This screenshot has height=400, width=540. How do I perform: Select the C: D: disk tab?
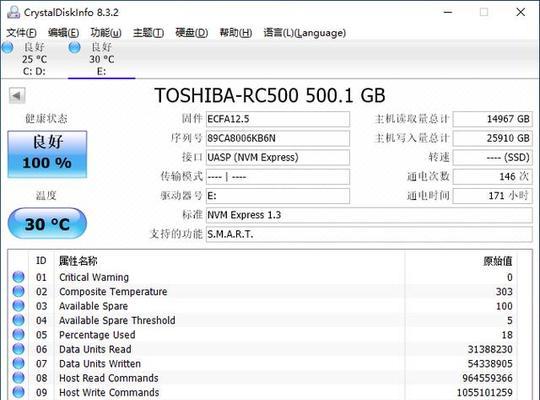(x=34, y=59)
